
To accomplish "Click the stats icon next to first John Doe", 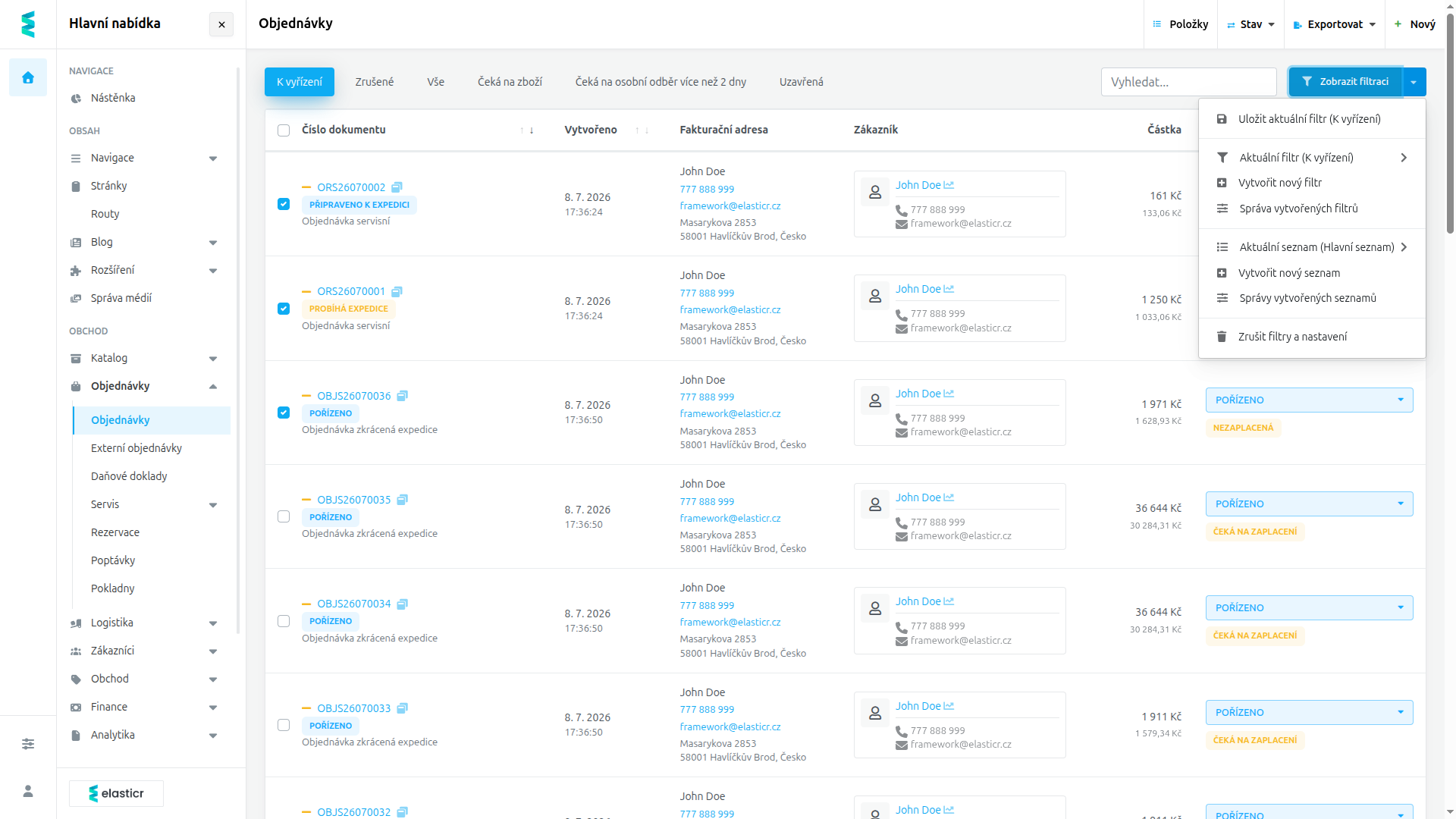I will pyautogui.click(x=949, y=185).
